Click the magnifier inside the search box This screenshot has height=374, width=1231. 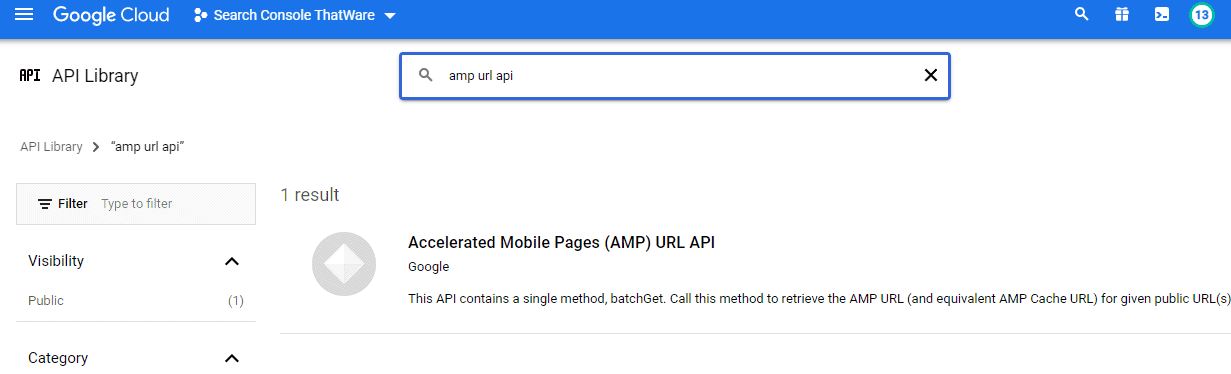[x=425, y=76]
